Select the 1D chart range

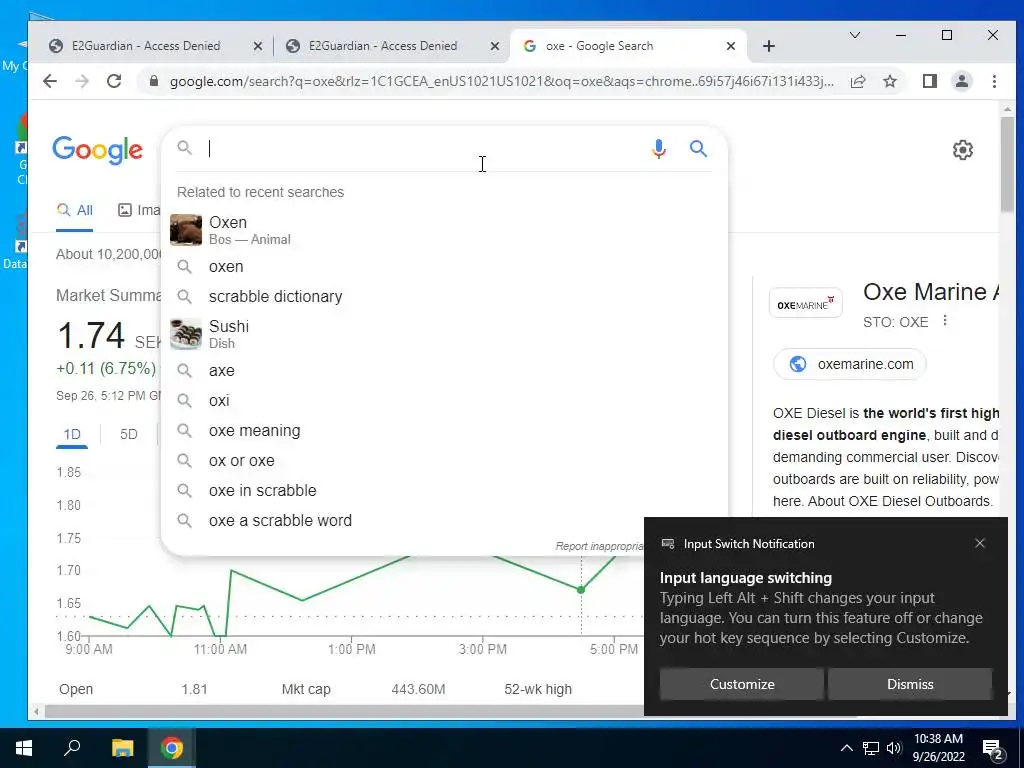pos(72,434)
